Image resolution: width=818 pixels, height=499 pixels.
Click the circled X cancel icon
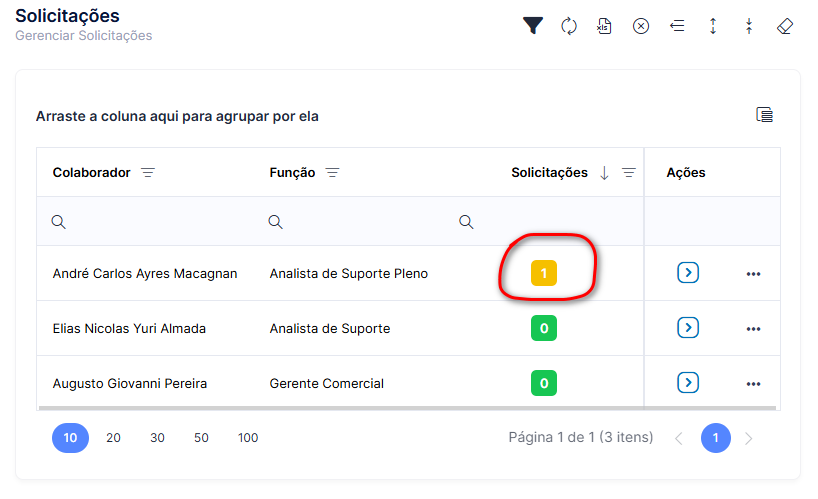pos(641,26)
